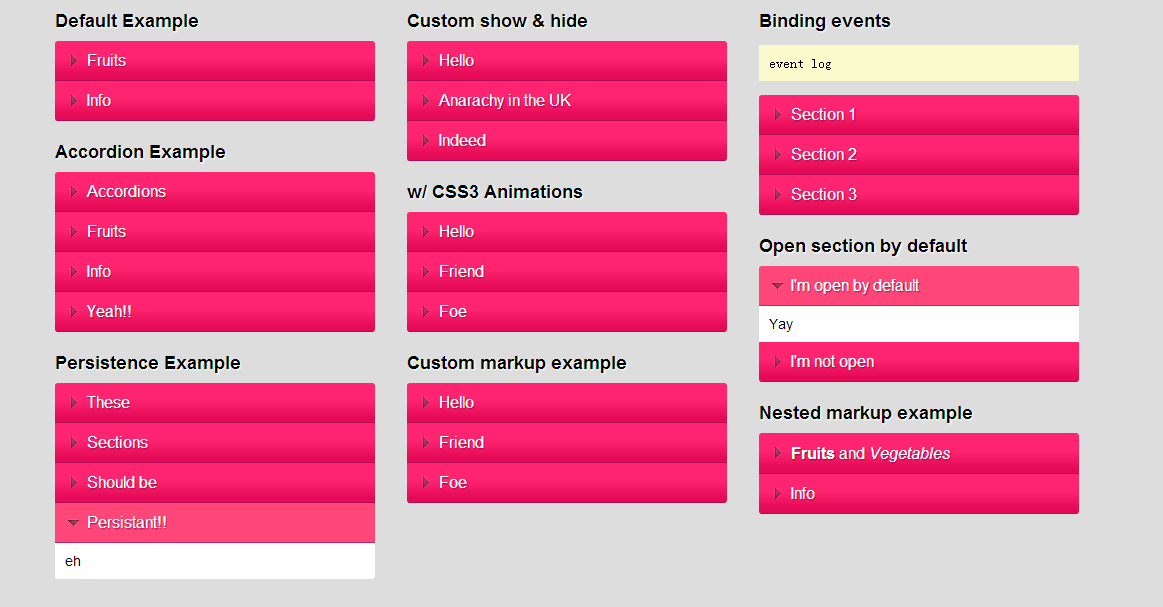Viewport: 1163px width, 607px height.
Task: Expand Info in Accordion Example
Action: point(215,272)
